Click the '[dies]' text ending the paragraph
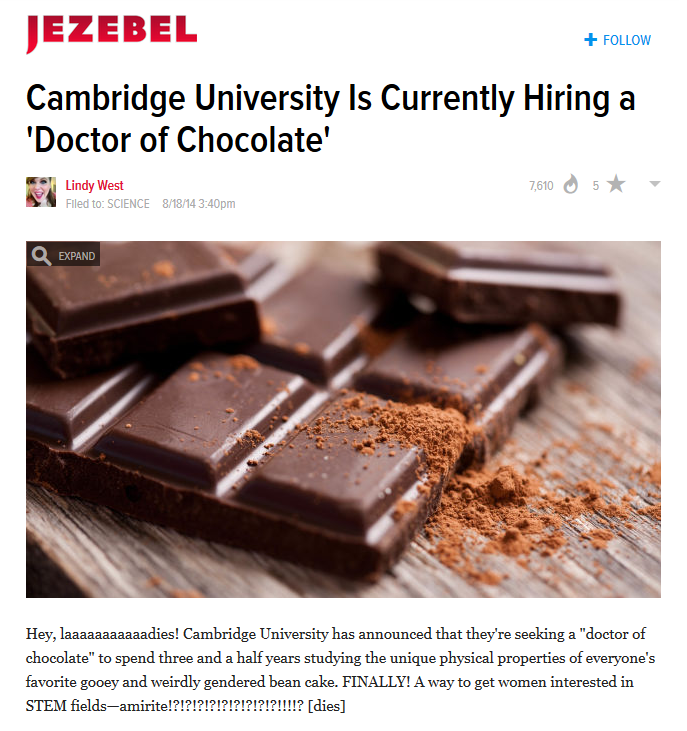Image resolution: width=687 pixels, height=731 pixels. tap(327, 707)
